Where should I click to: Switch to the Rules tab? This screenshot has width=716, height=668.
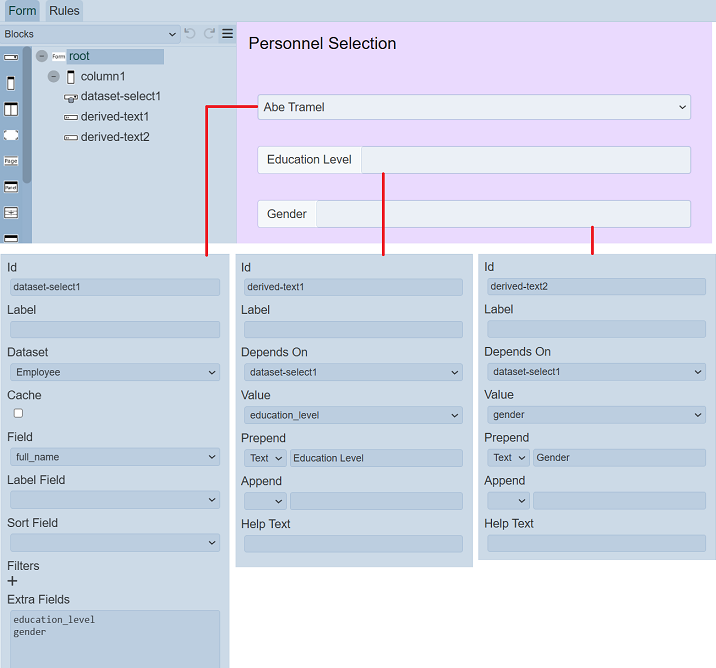(64, 11)
